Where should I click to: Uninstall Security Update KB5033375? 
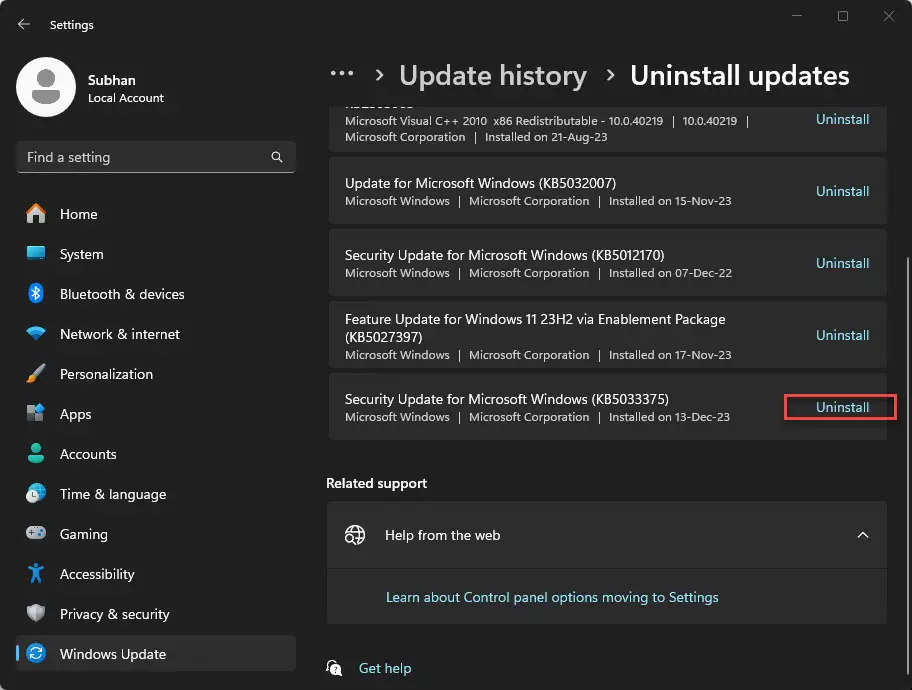point(842,407)
